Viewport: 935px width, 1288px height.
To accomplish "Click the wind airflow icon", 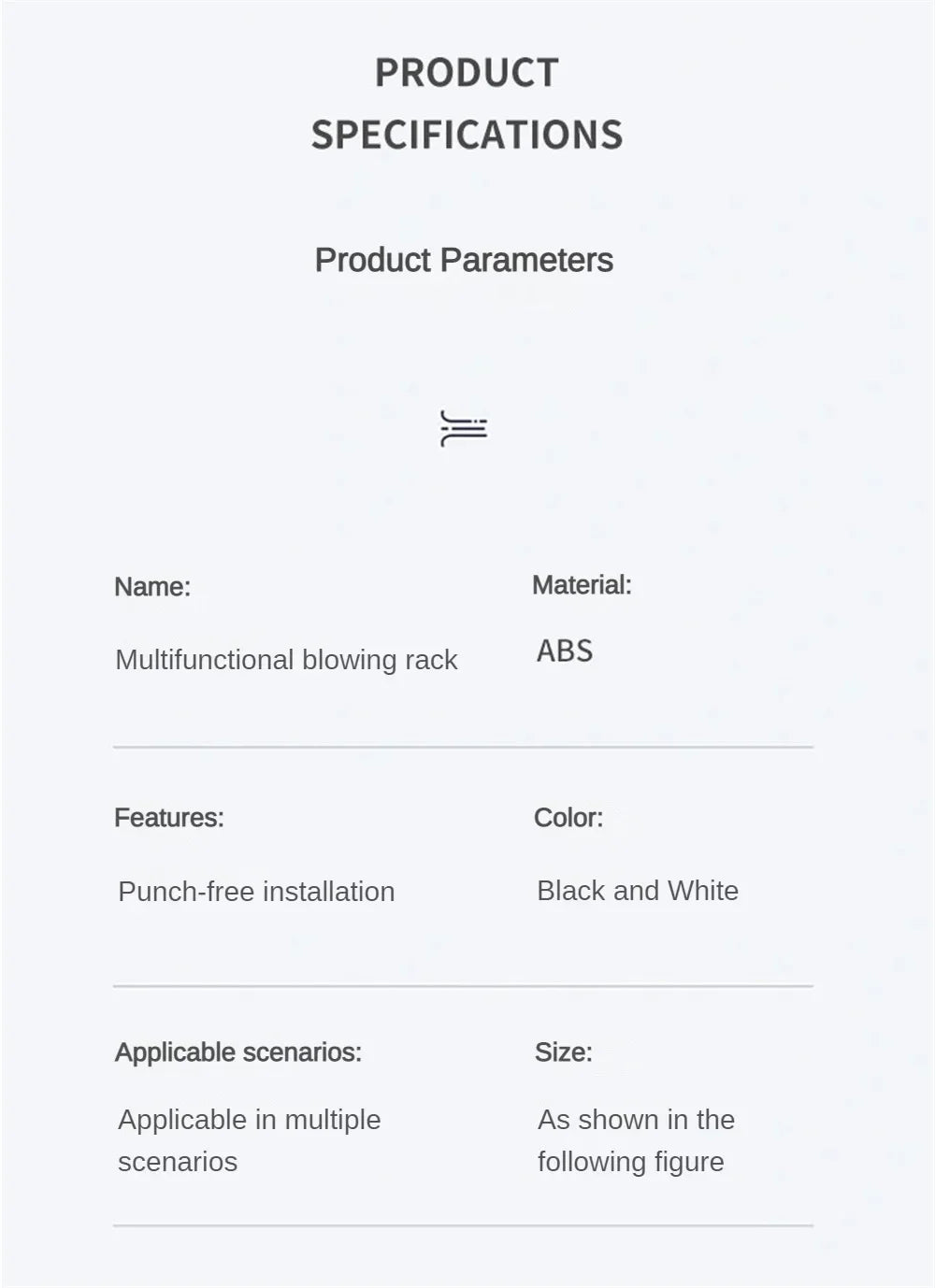I will (x=464, y=428).
